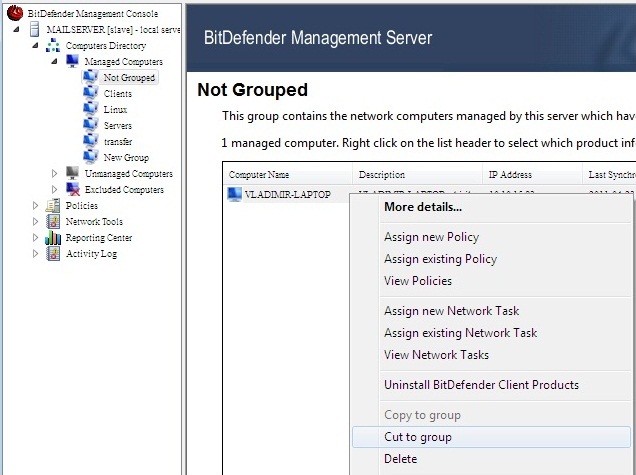The image size is (636, 475).
Task: Click the Excluded Computers crossed monitor icon
Action: coord(73,189)
